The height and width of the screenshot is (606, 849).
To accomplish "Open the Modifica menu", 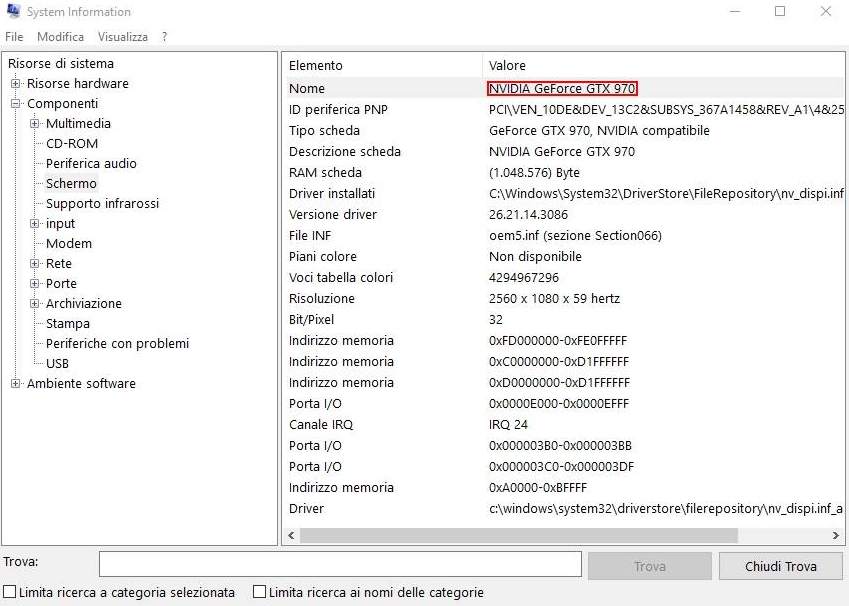I will 60,37.
